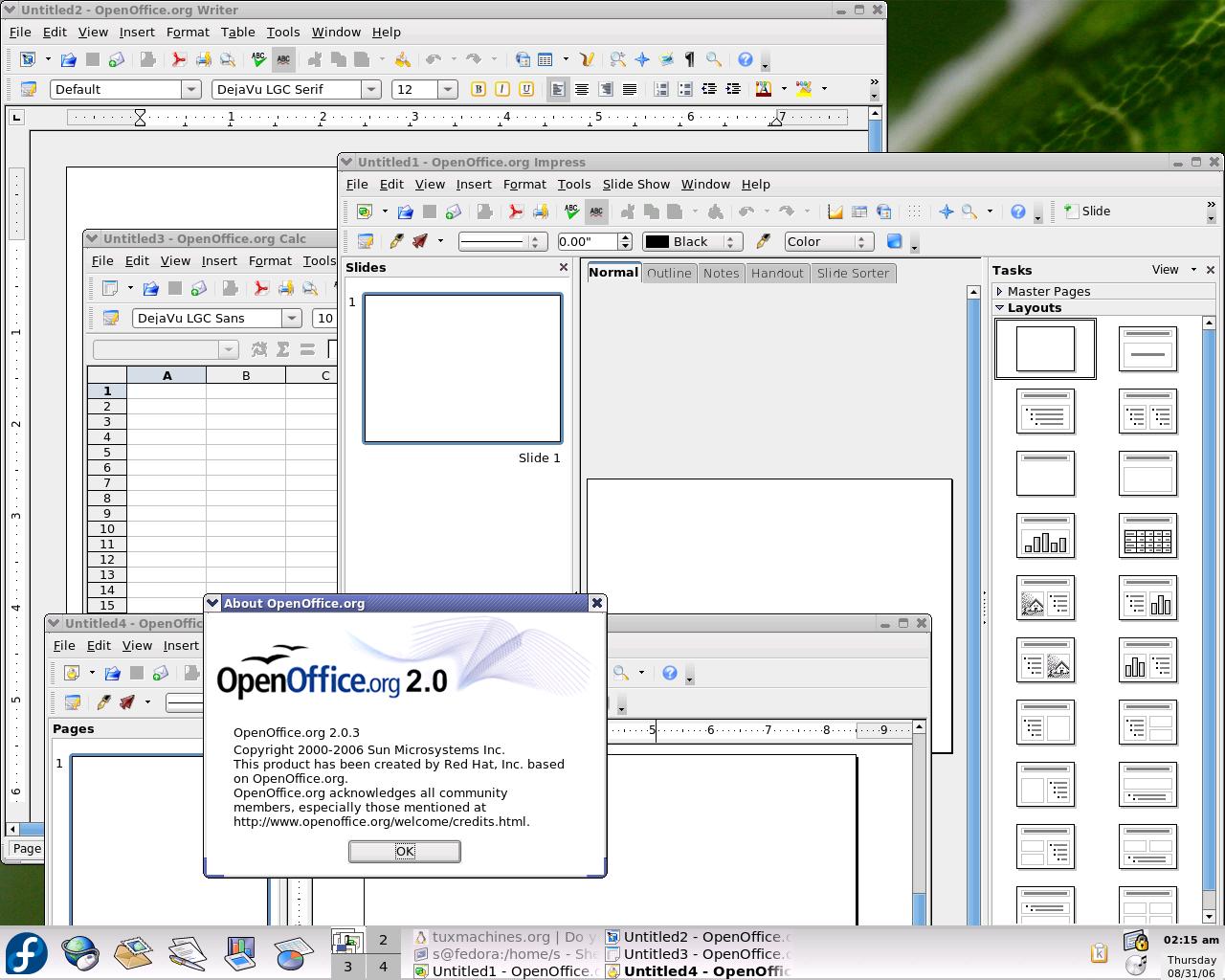The width and height of the screenshot is (1225, 980).
Task: Open the font size 12 dropdown in Writer
Action: coord(448,89)
